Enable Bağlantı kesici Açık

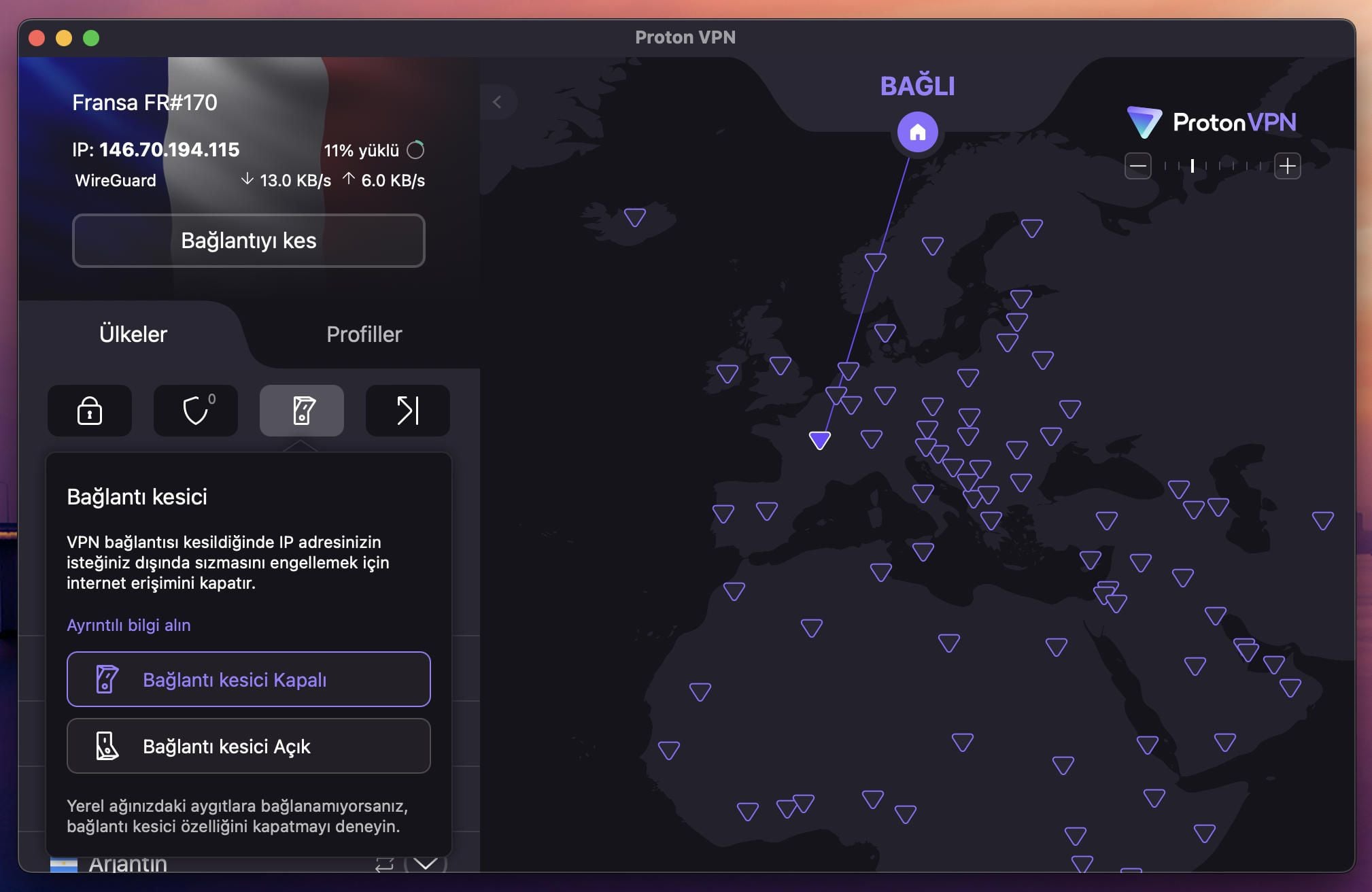tap(248, 746)
